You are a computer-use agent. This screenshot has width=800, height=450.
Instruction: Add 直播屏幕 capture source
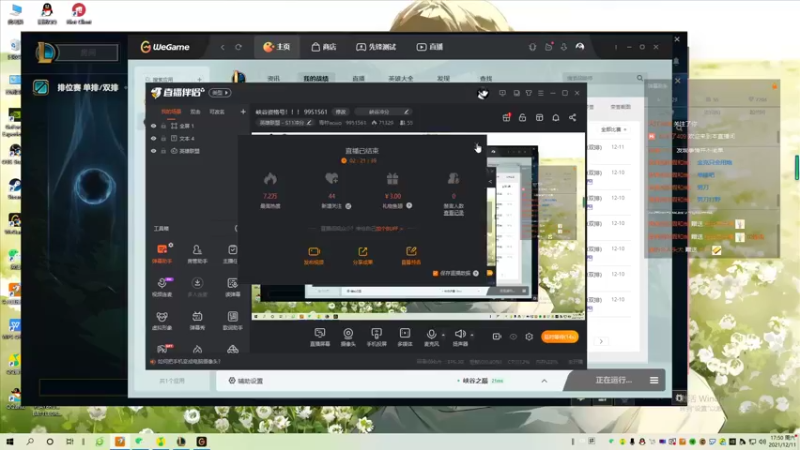point(320,337)
